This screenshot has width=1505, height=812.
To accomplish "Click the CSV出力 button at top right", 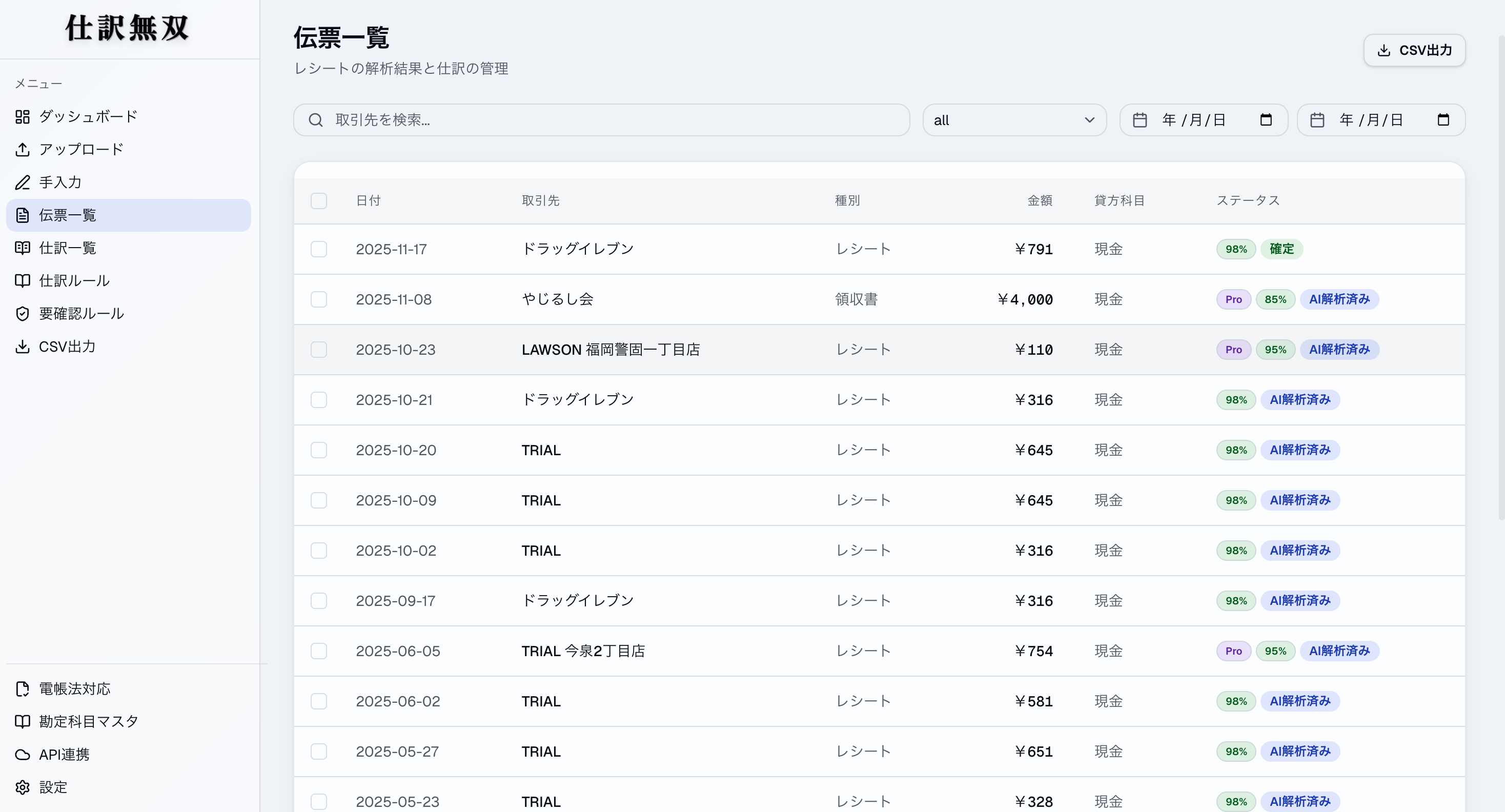I will coord(1414,51).
